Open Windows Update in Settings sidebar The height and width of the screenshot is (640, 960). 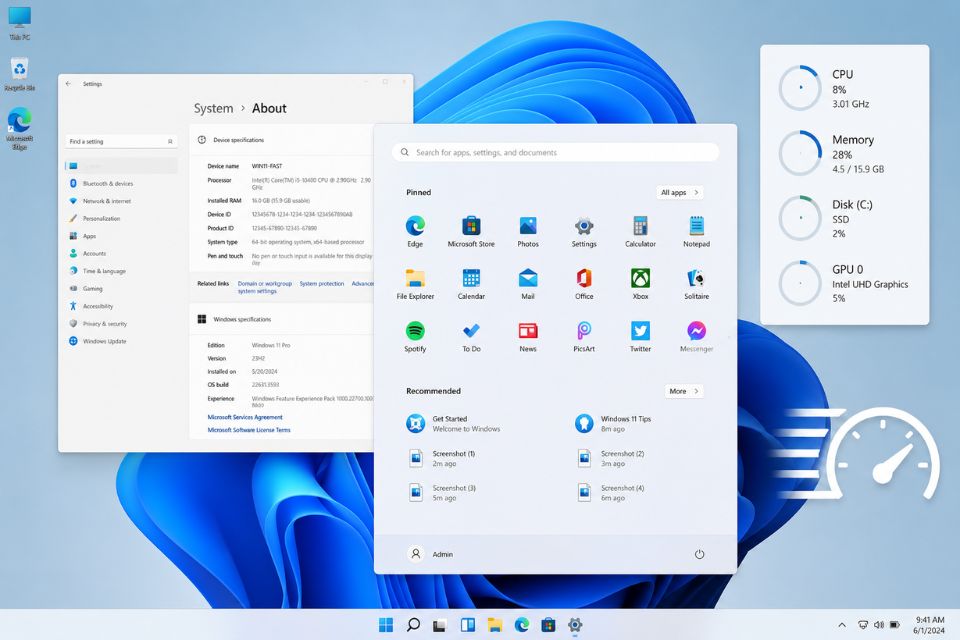point(121,341)
